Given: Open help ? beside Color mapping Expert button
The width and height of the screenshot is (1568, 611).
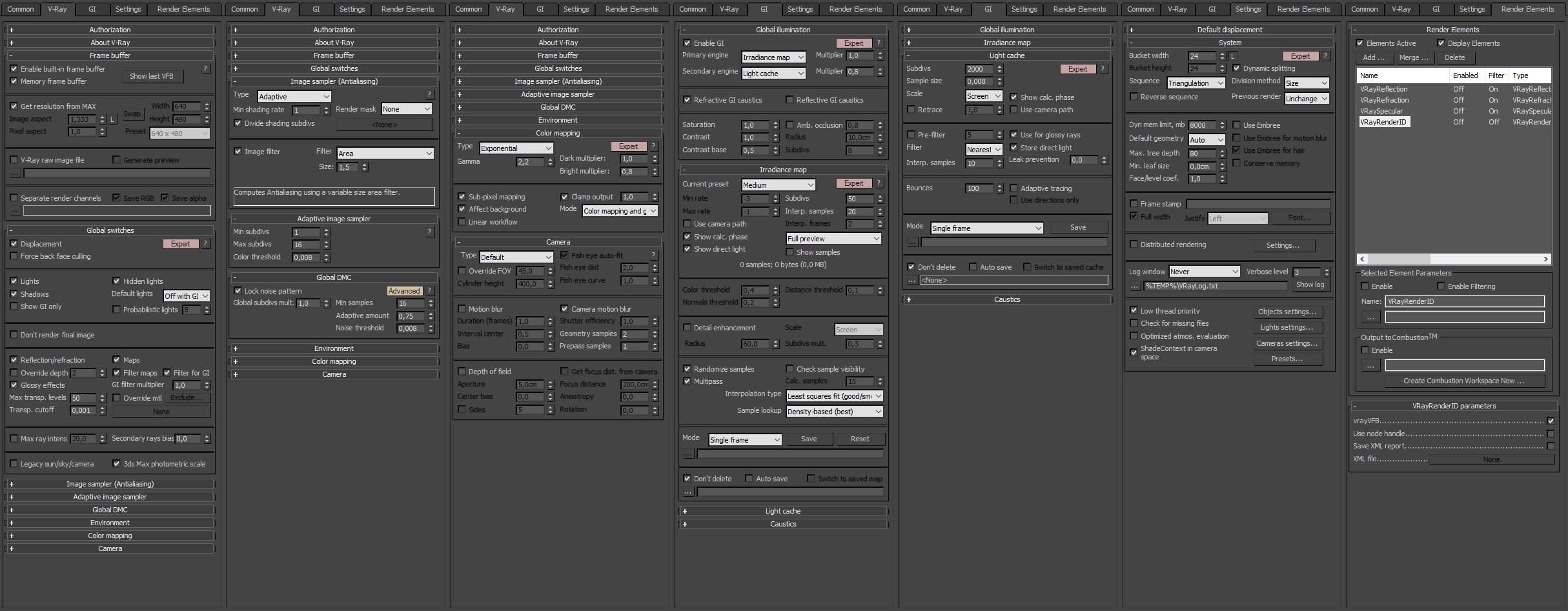Looking at the screenshot, I should (653, 146).
